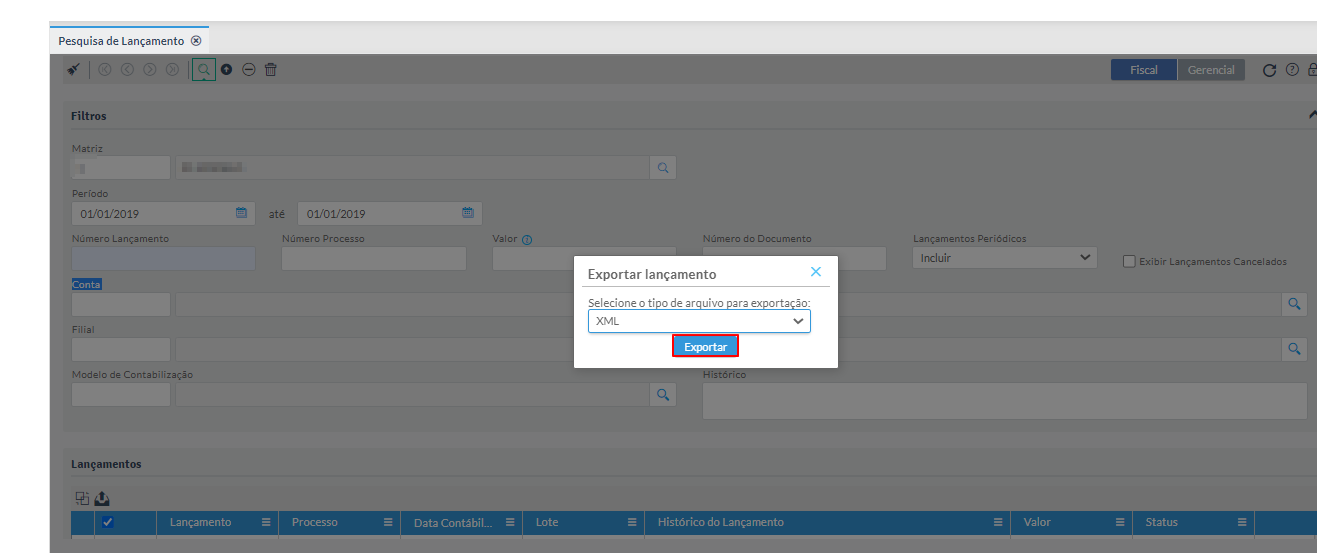Sort by Status column header
Viewport: 1317px width, 553px height.
1162,522
